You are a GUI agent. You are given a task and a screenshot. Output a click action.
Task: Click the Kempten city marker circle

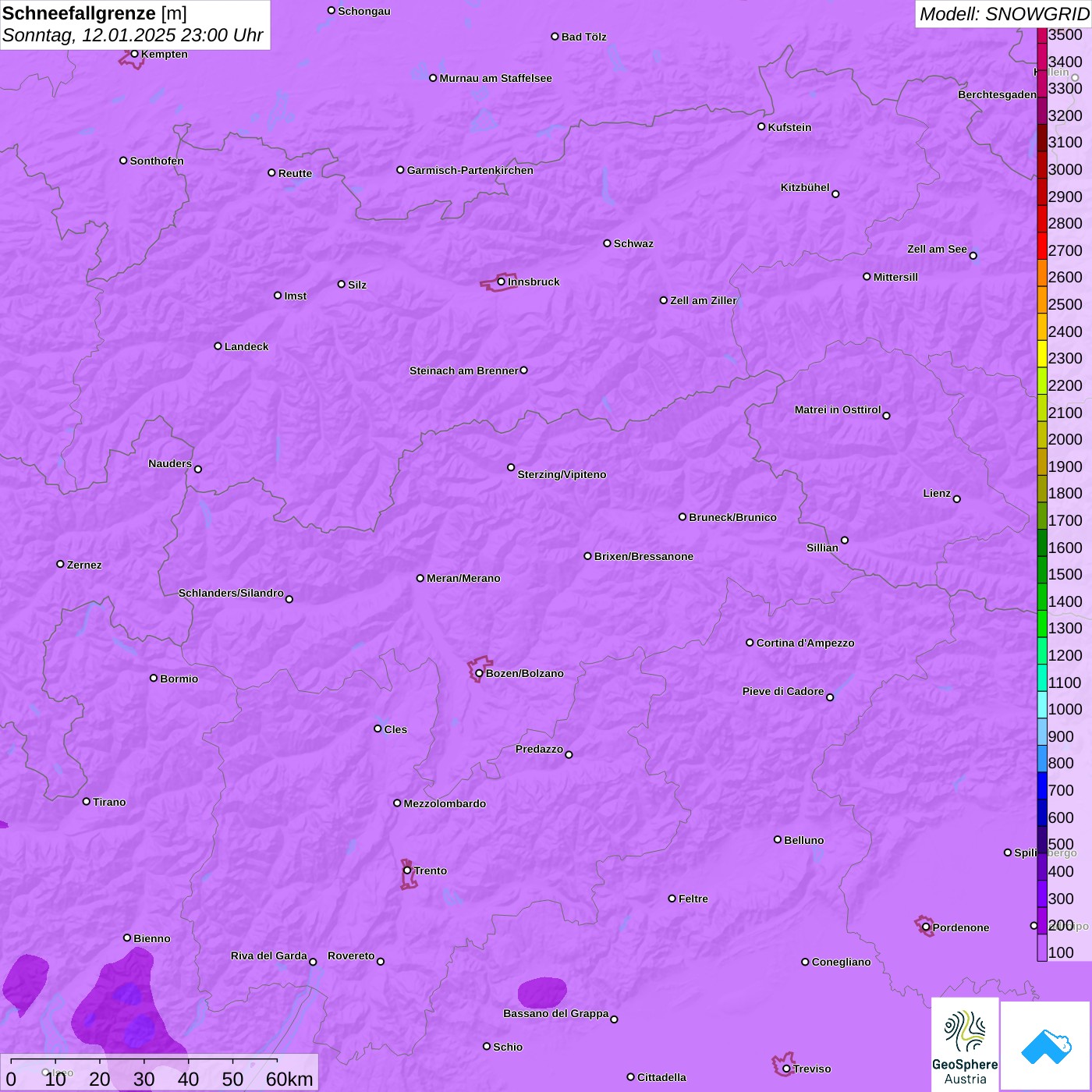(x=135, y=54)
